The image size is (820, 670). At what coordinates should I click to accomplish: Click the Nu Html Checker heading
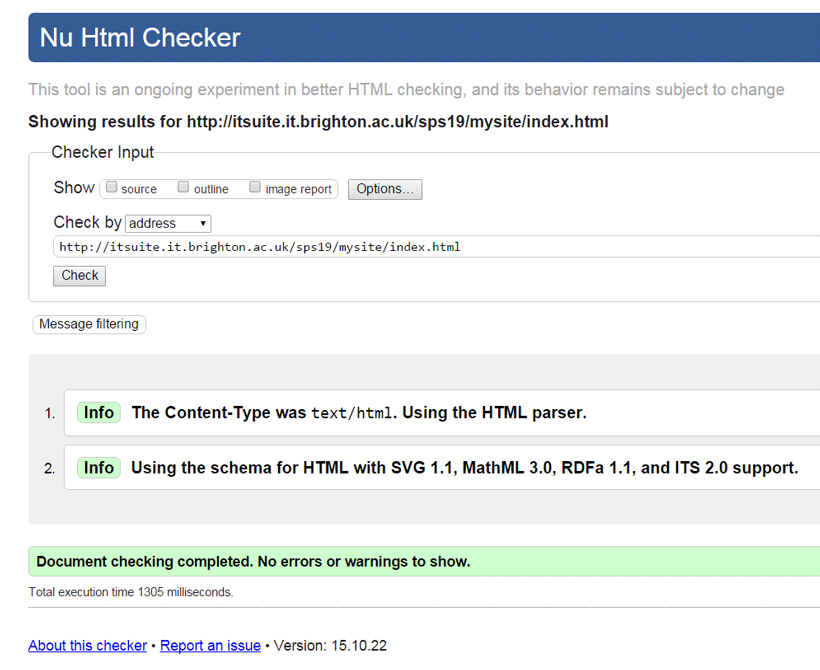pyautogui.click(x=140, y=38)
